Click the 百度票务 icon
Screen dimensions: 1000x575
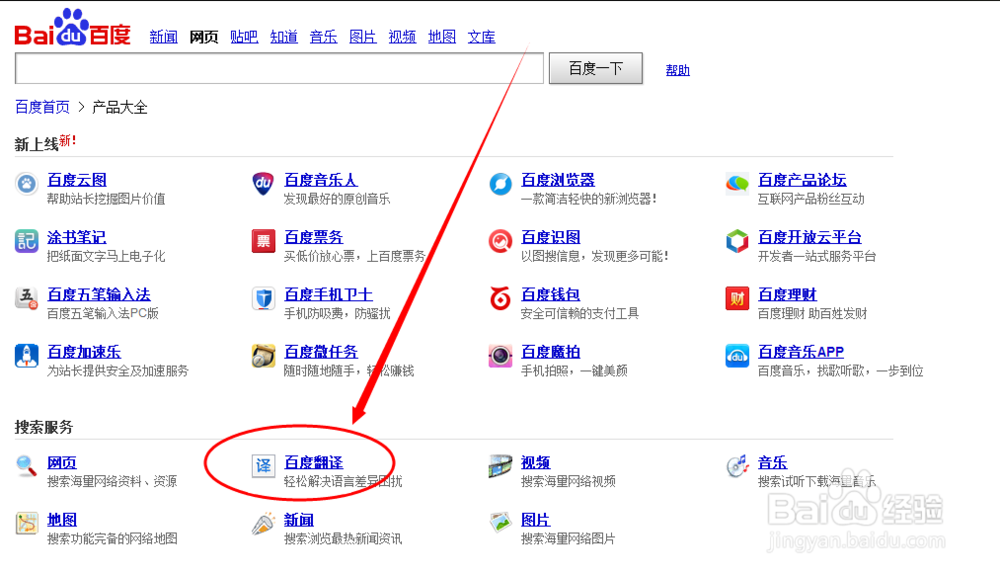click(263, 242)
